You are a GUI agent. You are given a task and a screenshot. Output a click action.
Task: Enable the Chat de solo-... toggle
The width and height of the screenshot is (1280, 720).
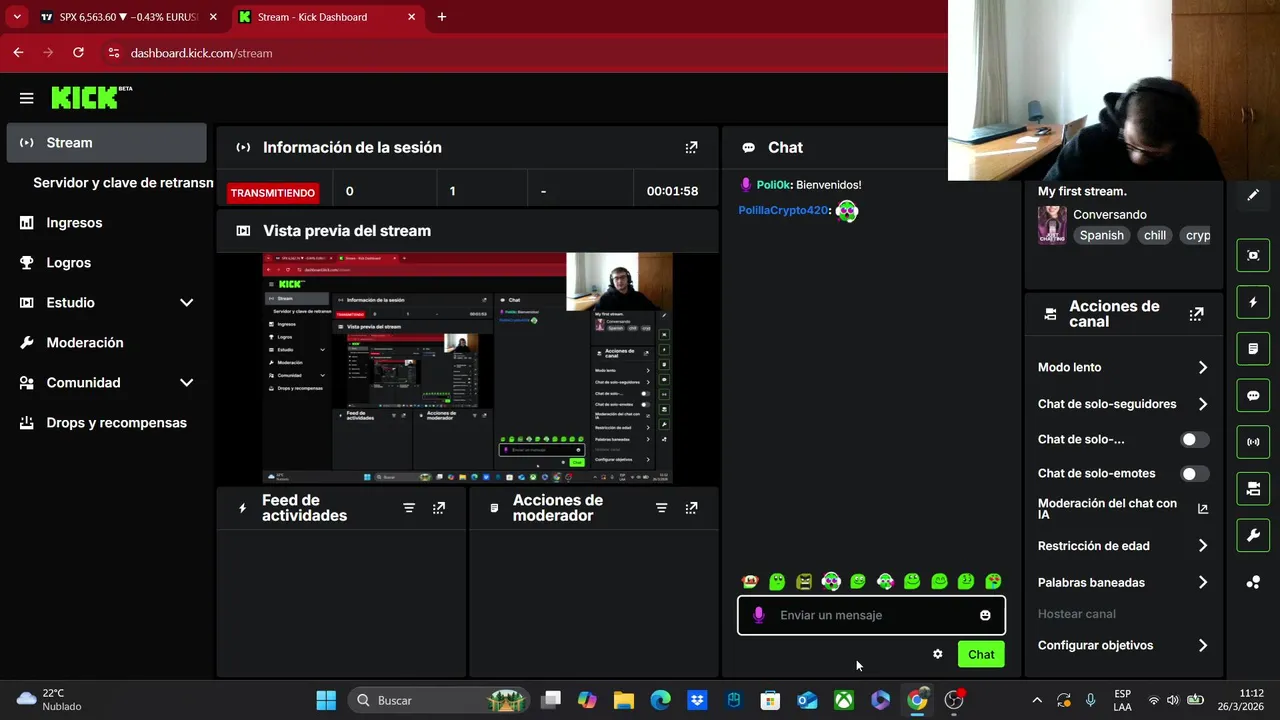click(1194, 439)
